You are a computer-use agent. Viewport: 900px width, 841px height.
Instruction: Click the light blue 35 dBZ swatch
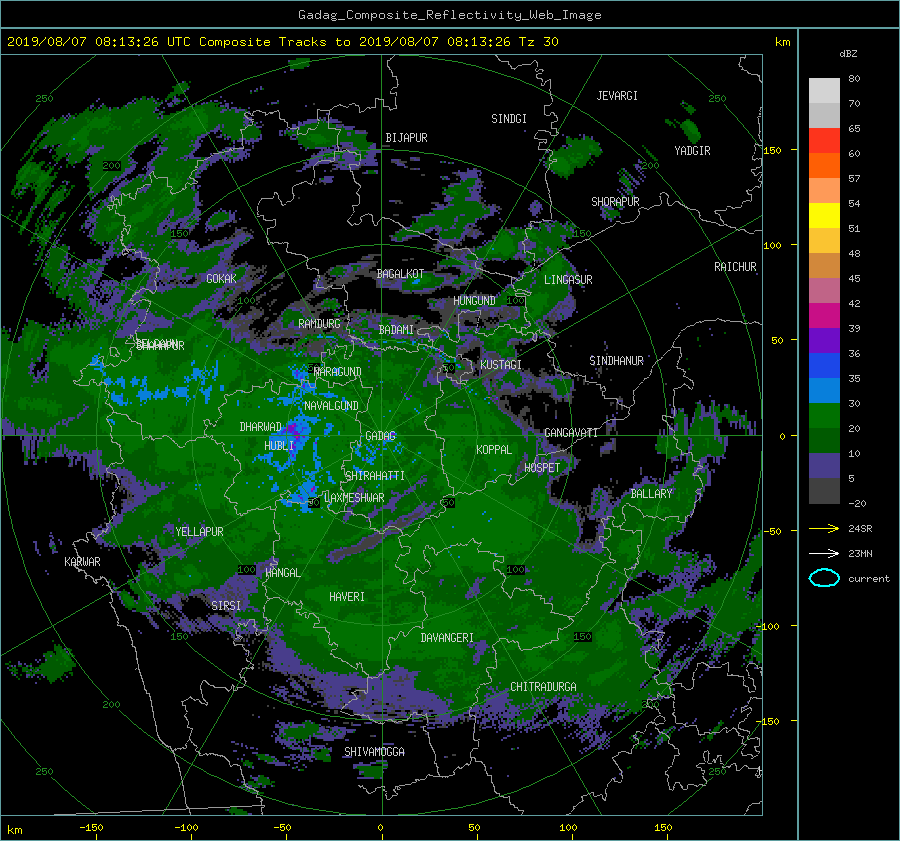click(x=824, y=390)
